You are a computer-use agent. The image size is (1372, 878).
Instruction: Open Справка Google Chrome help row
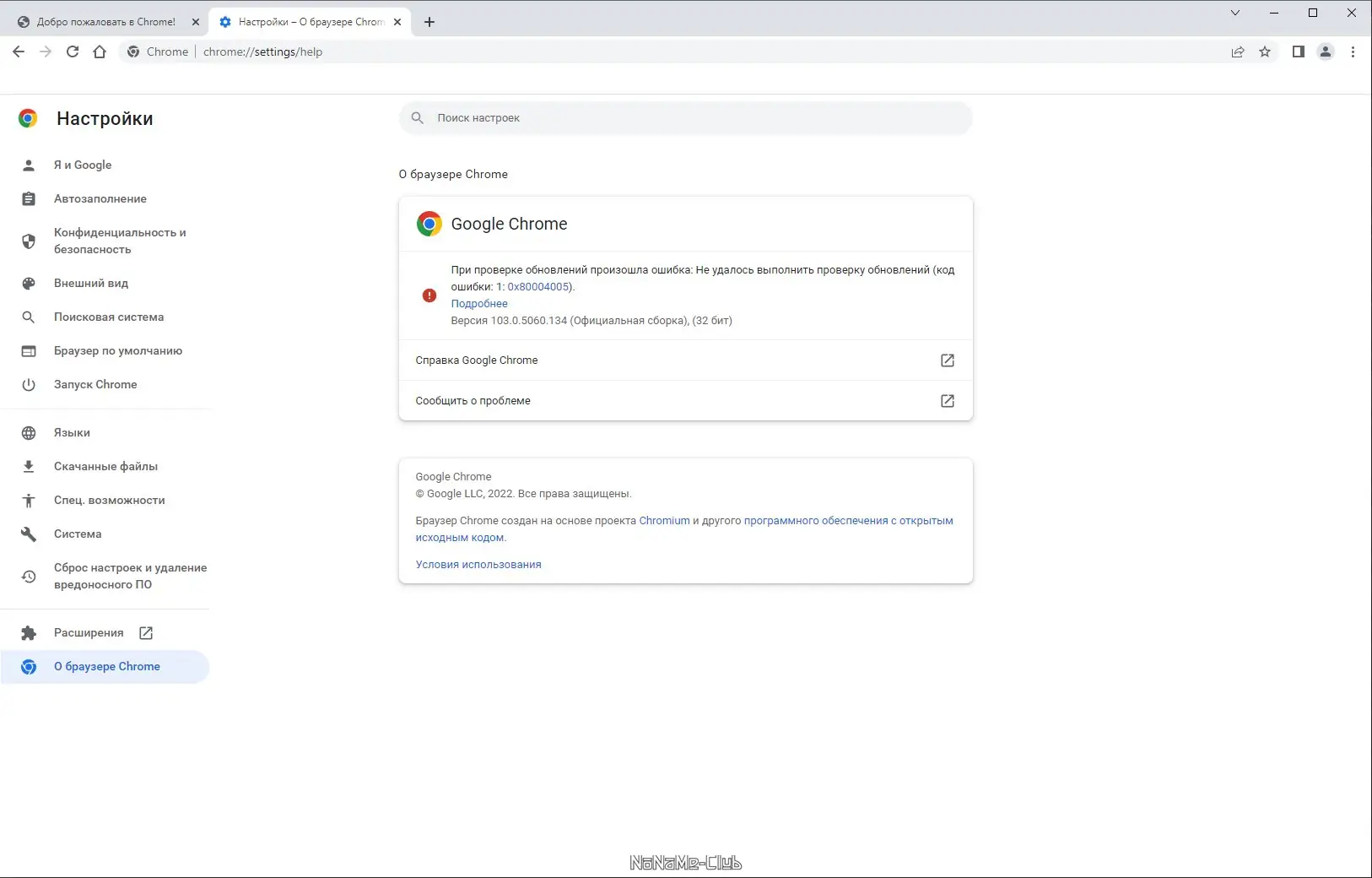click(x=685, y=360)
